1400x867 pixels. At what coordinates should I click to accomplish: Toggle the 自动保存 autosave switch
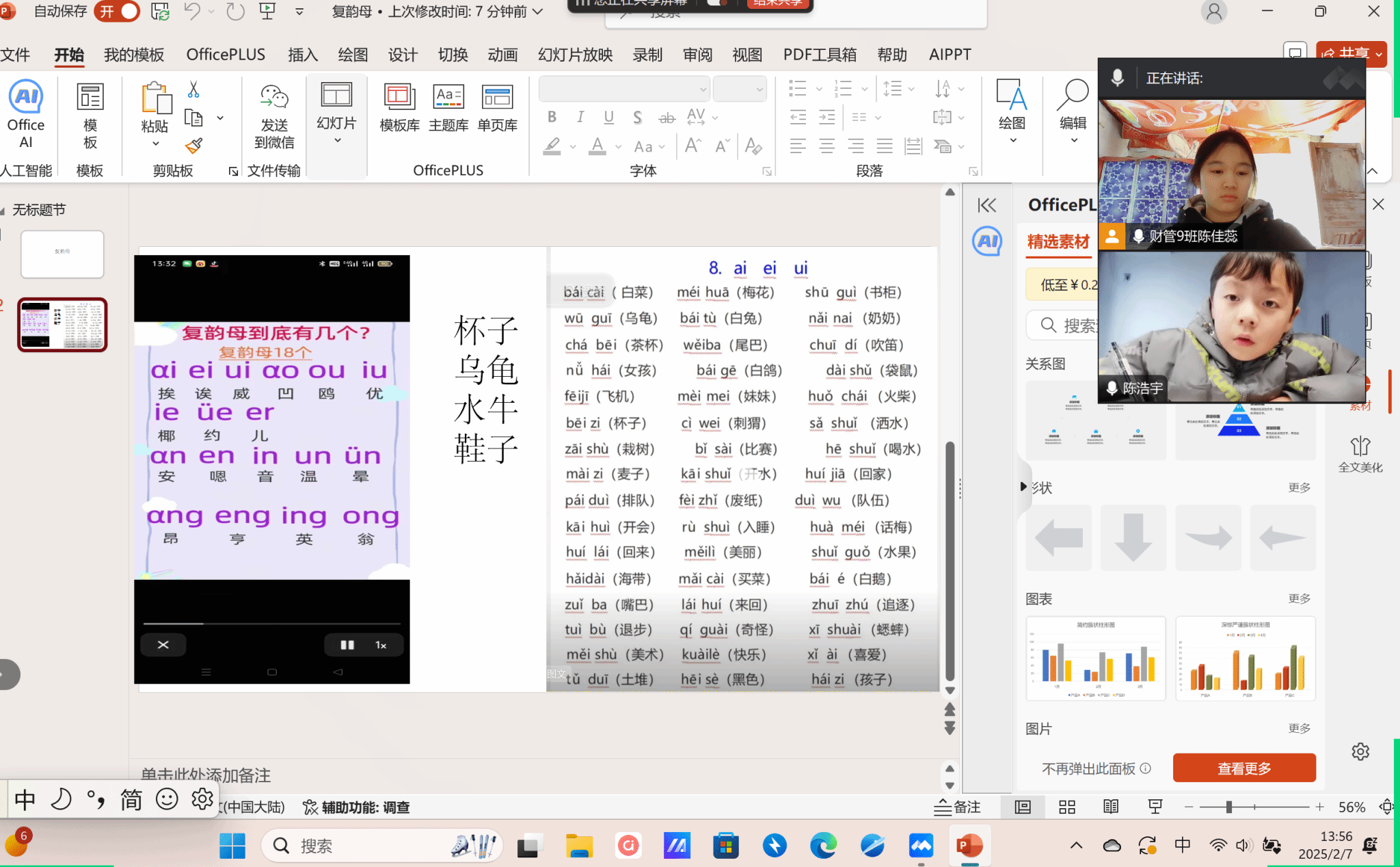[117, 12]
